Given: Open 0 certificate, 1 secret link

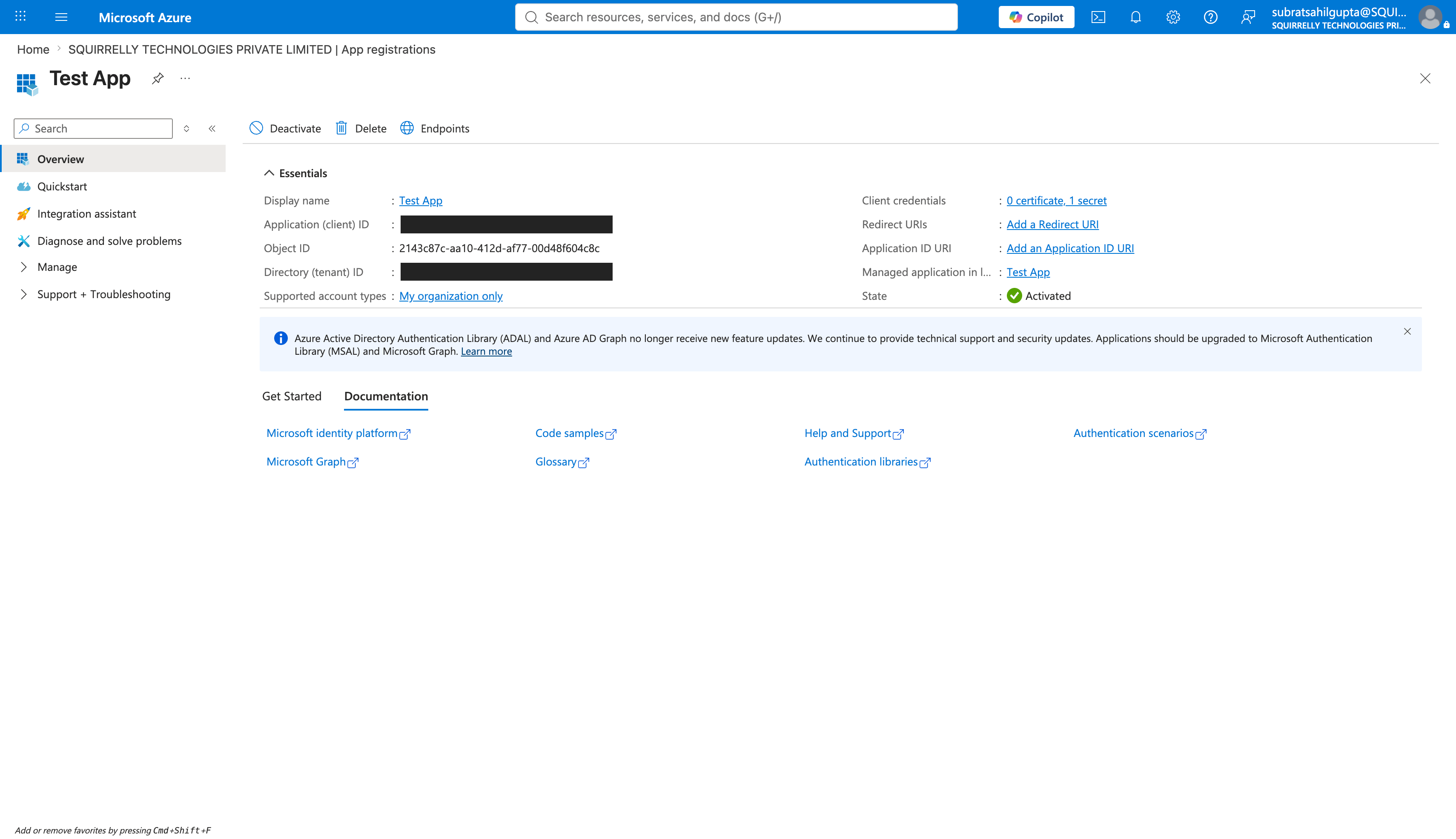Looking at the screenshot, I should coord(1056,201).
